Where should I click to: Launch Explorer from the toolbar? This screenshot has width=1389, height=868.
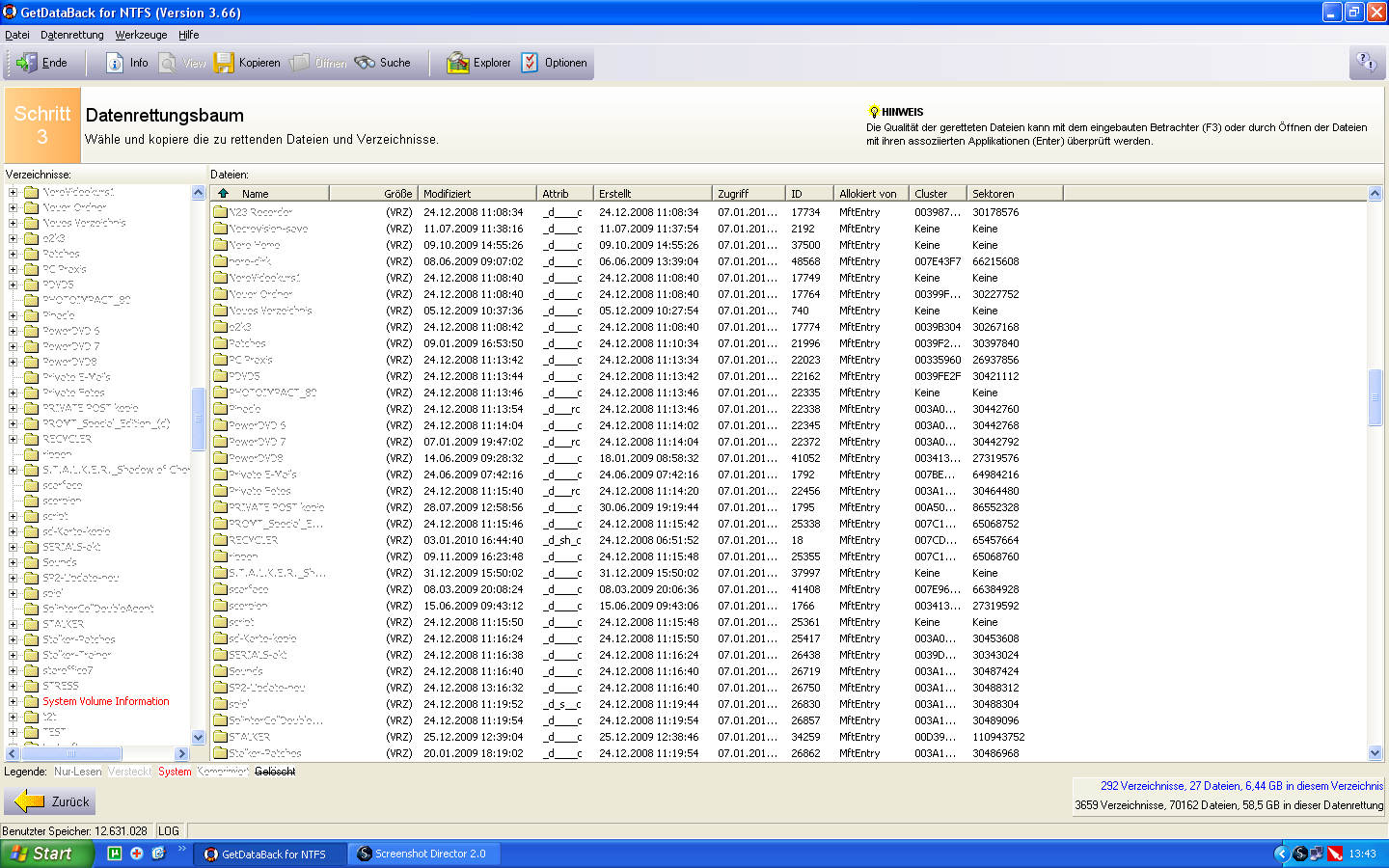(478, 63)
